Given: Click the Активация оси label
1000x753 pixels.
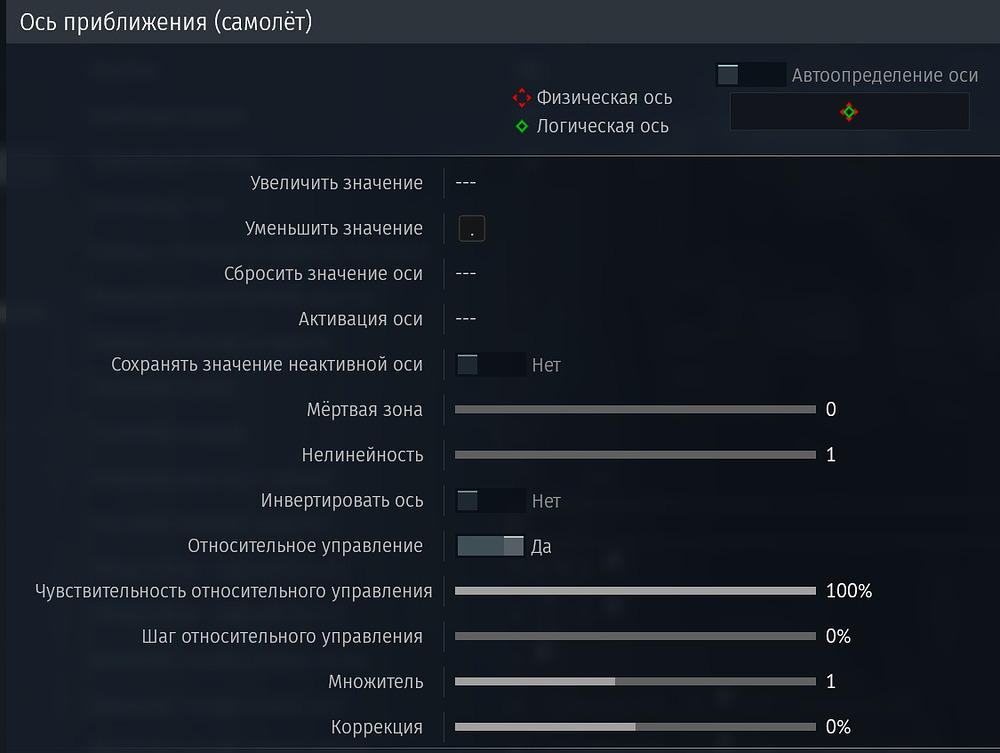Looking at the screenshot, I should [360, 319].
